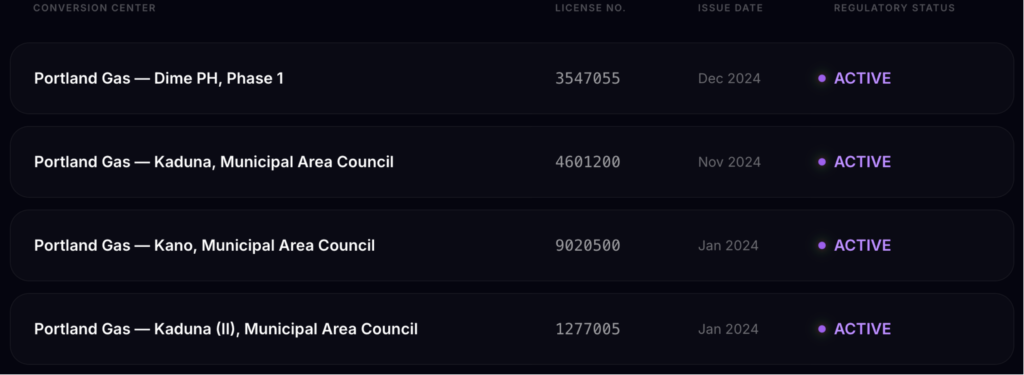Viewport: 1024px width, 375px height.
Task: Click Jan 2024 date in Kano row
Action: pos(728,246)
